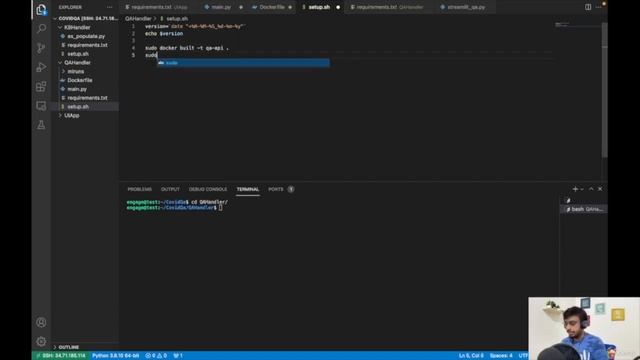This screenshot has height=360, width=640.
Task: Switch to the streamlit_qa.py editor tab
Action: tap(466, 7)
